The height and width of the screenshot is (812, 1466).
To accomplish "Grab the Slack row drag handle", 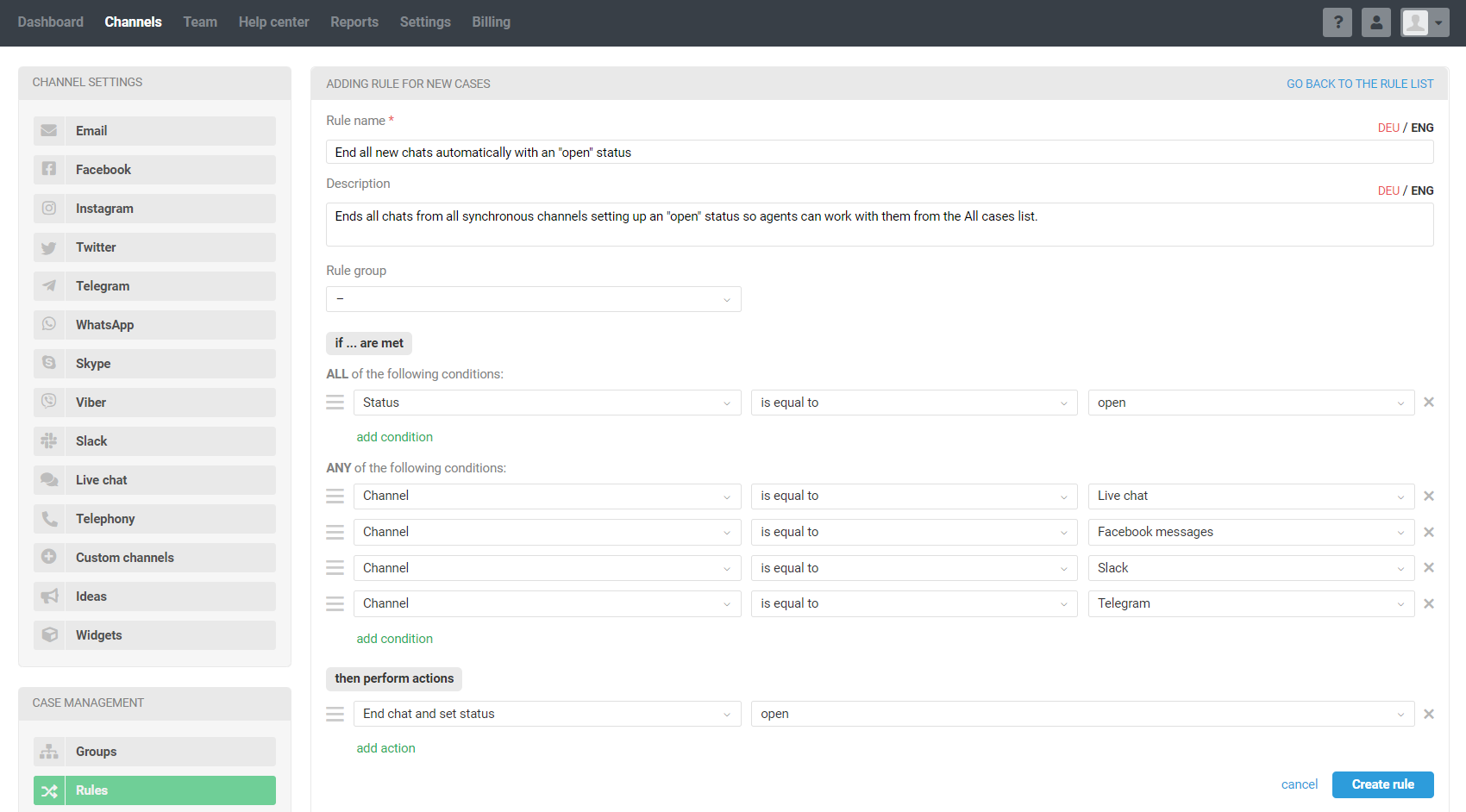I will tap(335, 568).
